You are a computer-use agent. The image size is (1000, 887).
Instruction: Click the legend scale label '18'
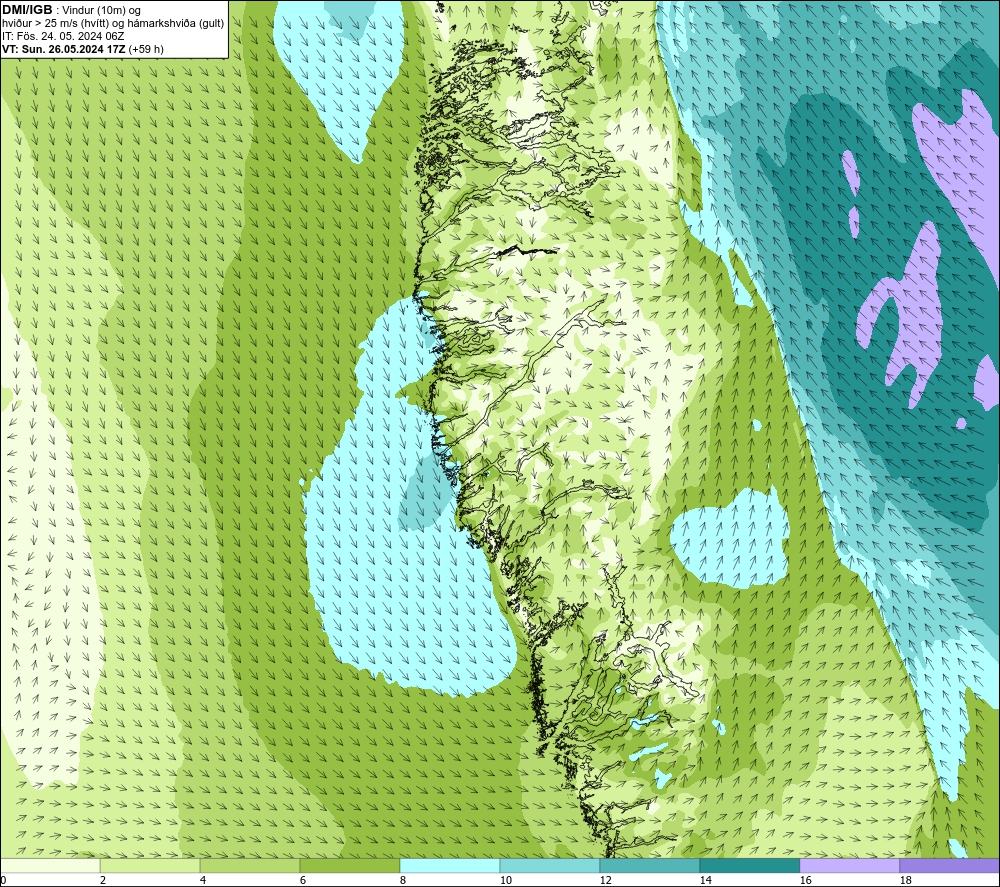[905, 880]
